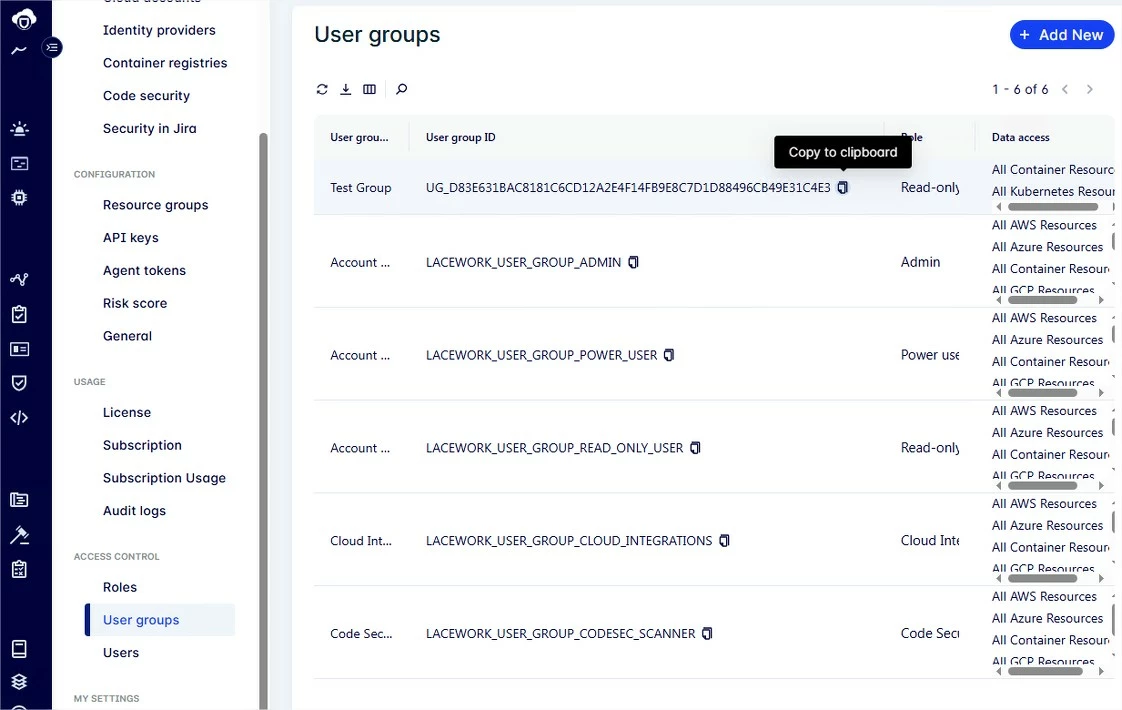Open Container registries settings

point(165,63)
